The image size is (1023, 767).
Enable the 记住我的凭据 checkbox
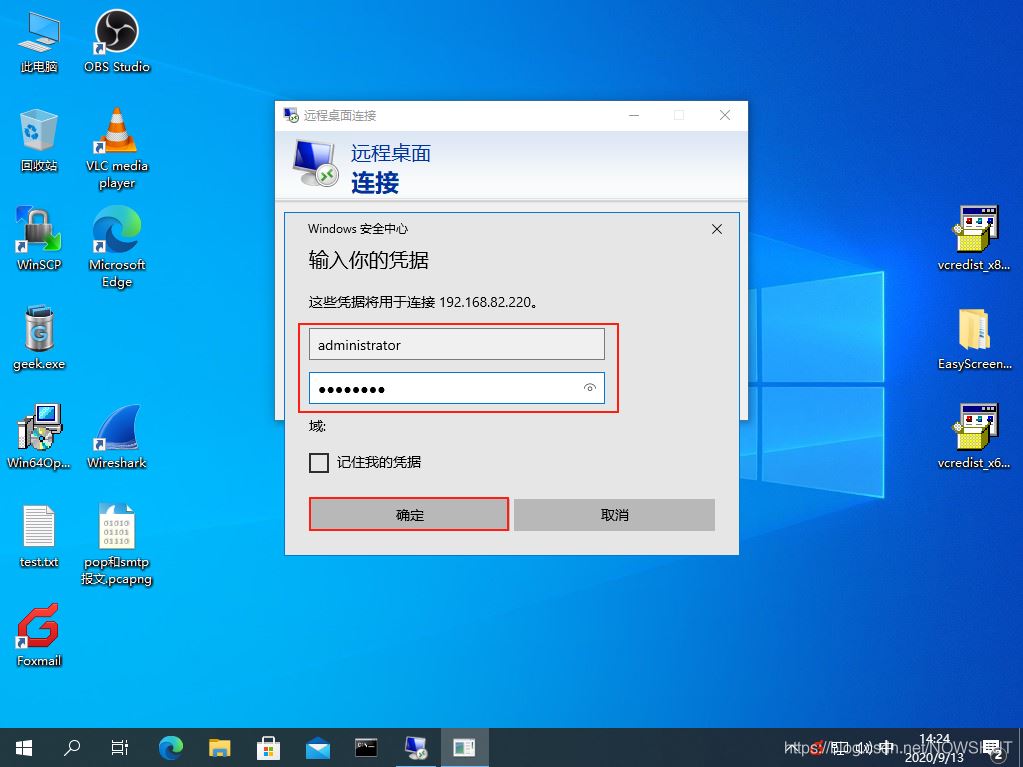point(319,462)
